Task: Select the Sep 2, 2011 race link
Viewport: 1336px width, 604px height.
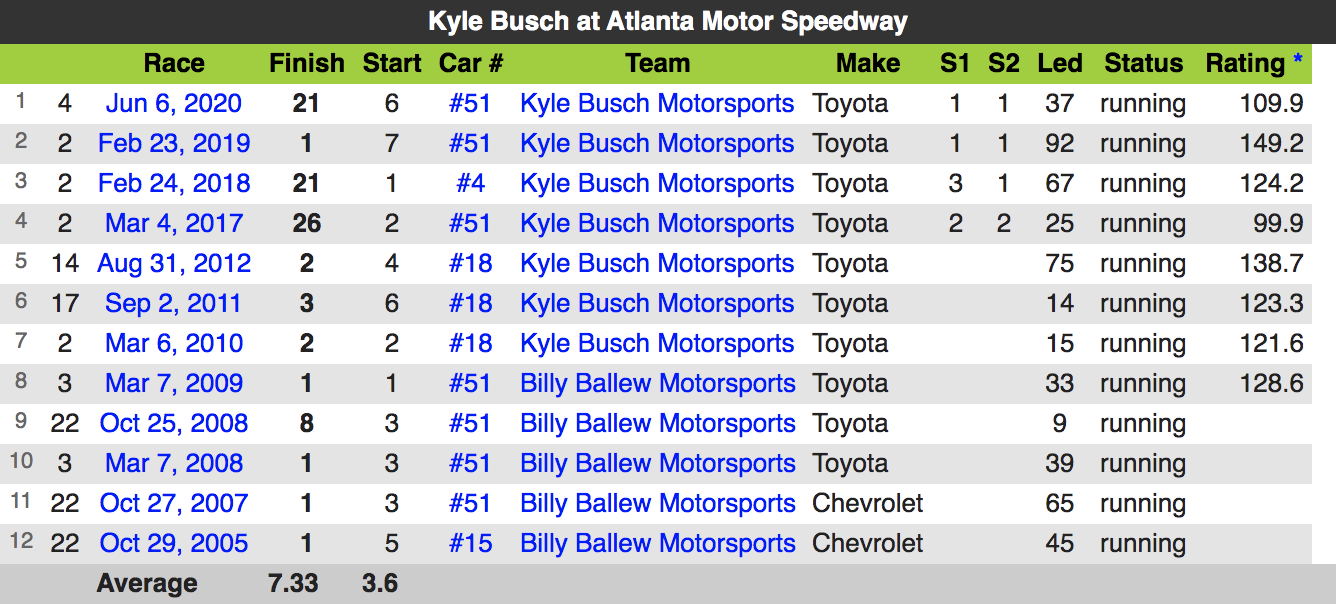Action: (174, 303)
